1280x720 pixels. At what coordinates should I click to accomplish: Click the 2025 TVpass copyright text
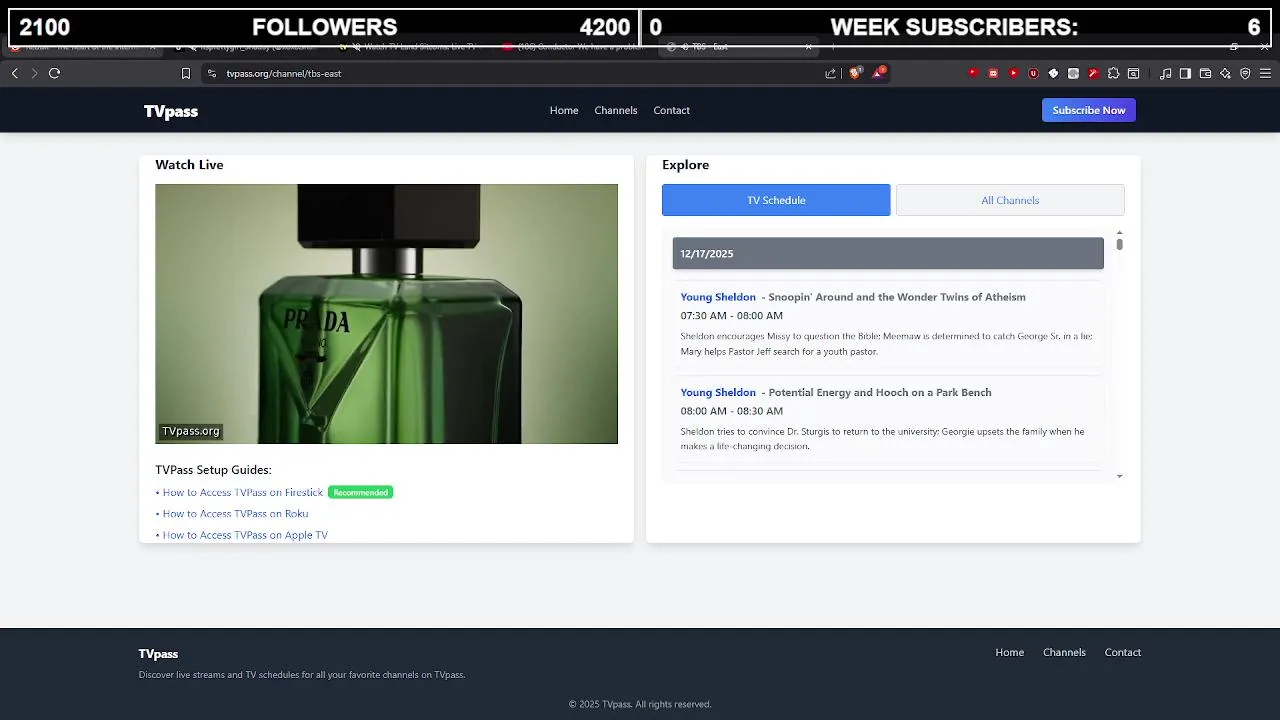click(640, 704)
